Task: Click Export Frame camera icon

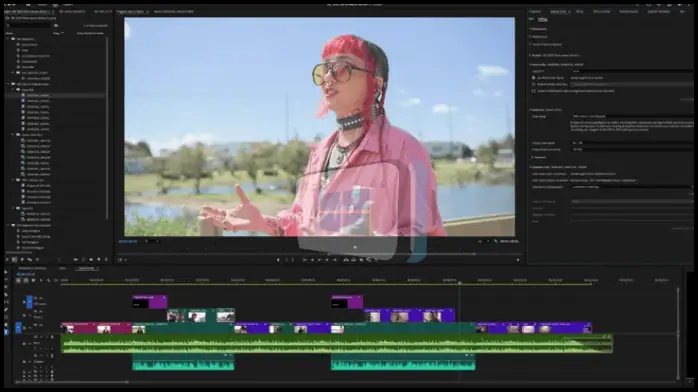Action: click(x=361, y=260)
